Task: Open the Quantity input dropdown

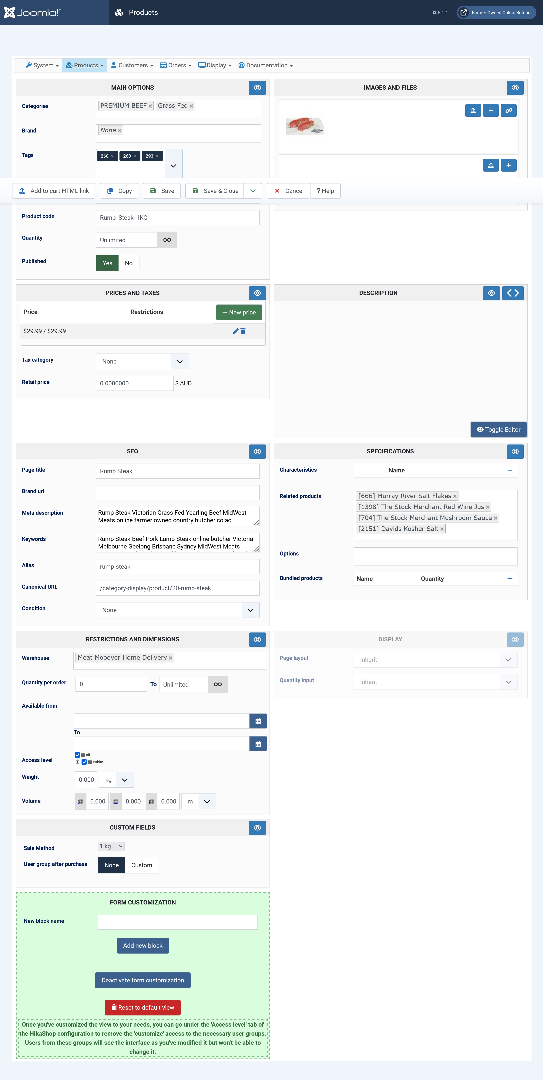Action: coord(435,681)
